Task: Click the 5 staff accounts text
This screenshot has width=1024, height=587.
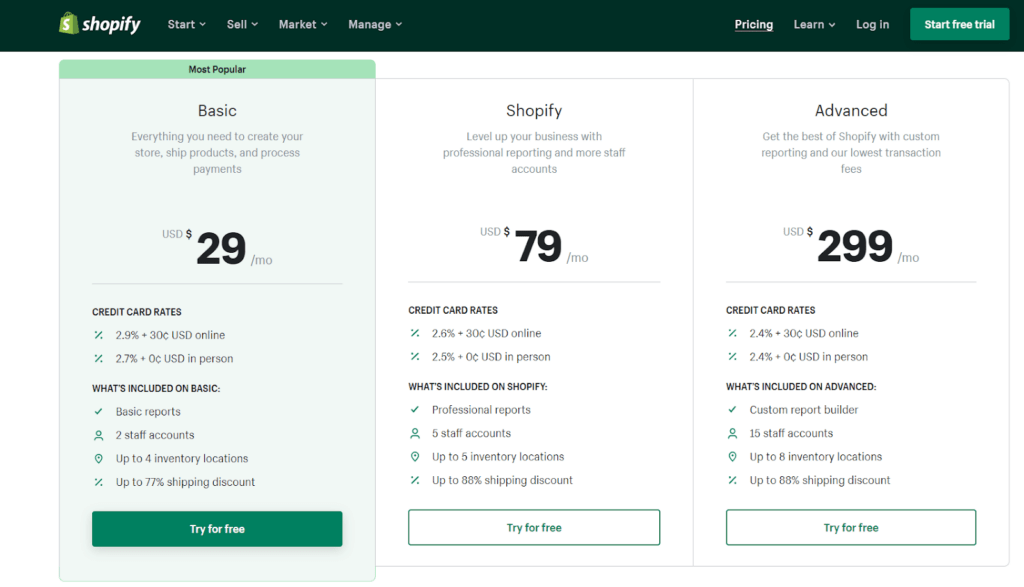Action: pyautogui.click(x=472, y=433)
